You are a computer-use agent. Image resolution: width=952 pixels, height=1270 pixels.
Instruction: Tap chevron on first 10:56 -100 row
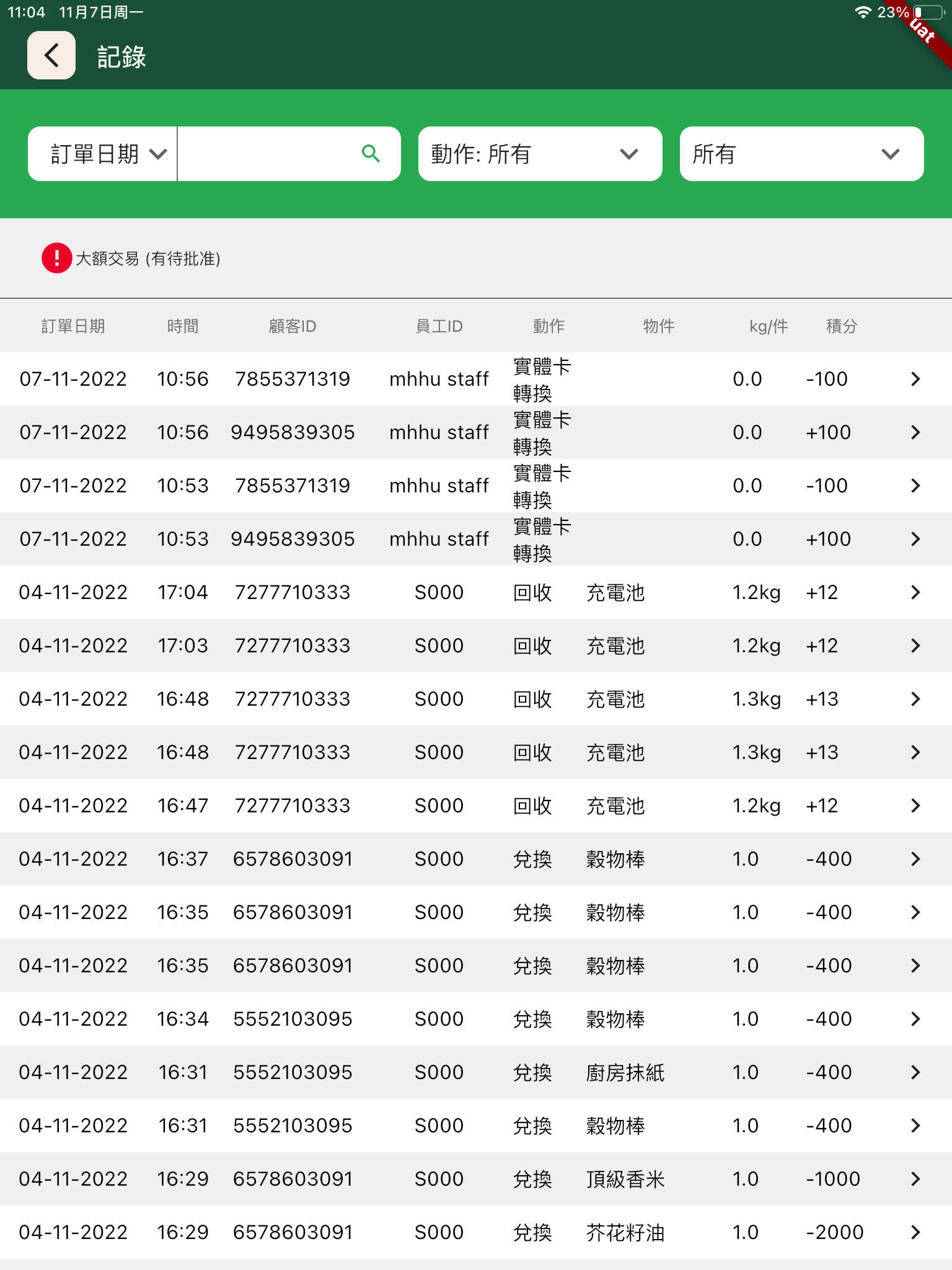coord(915,379)
